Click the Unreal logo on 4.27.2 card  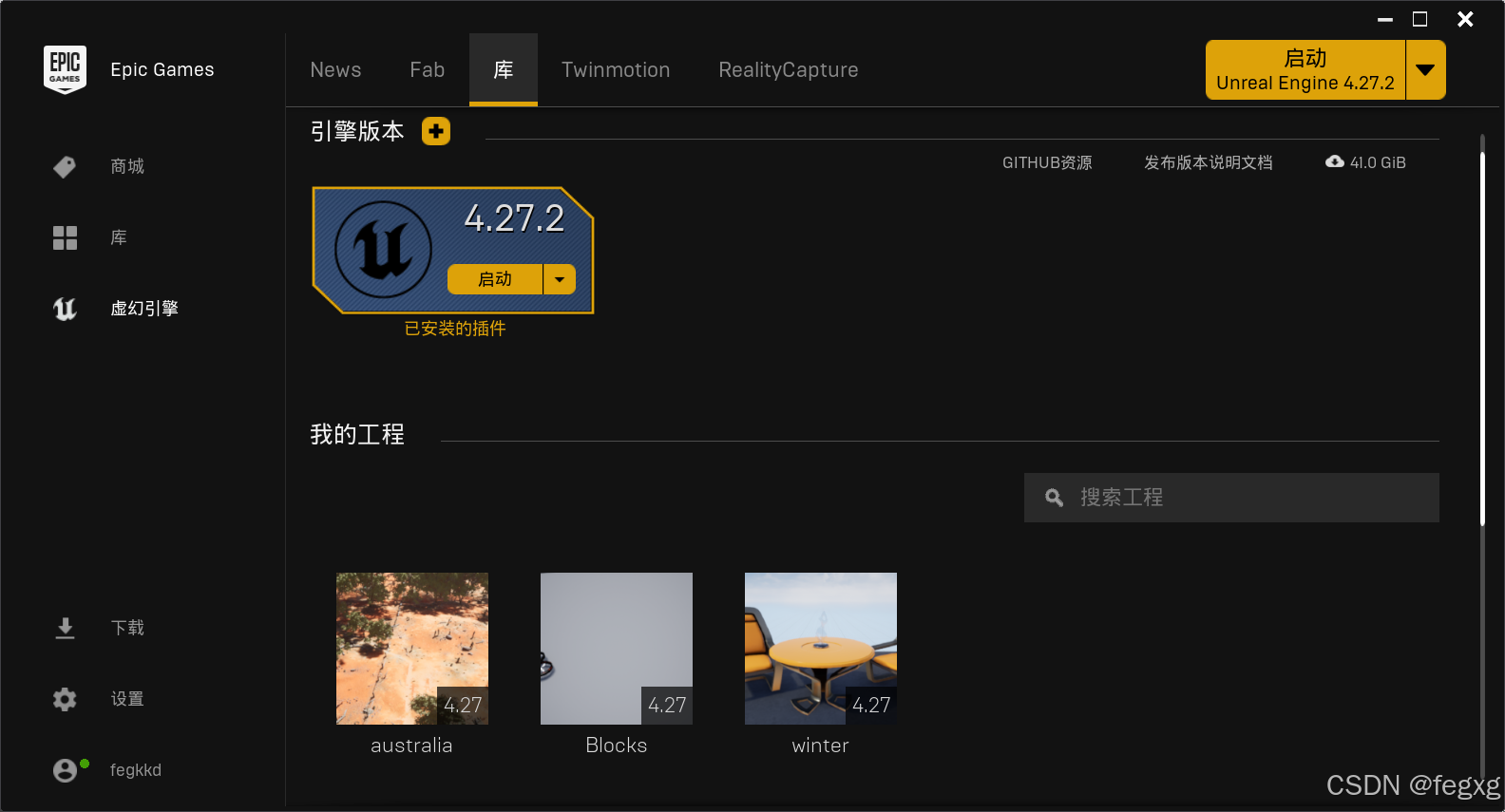(383, 250)
